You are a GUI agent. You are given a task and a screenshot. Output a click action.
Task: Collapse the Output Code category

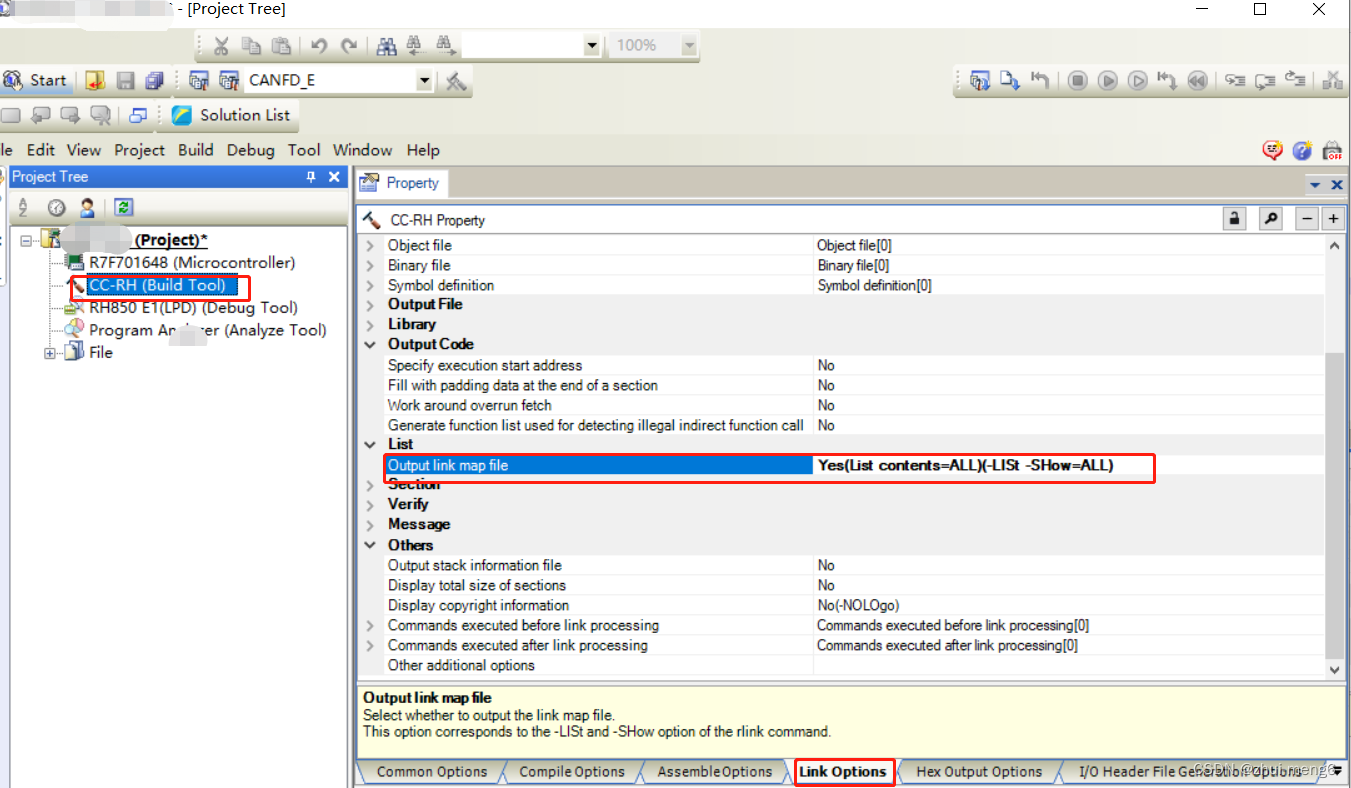tap(371, 344)
